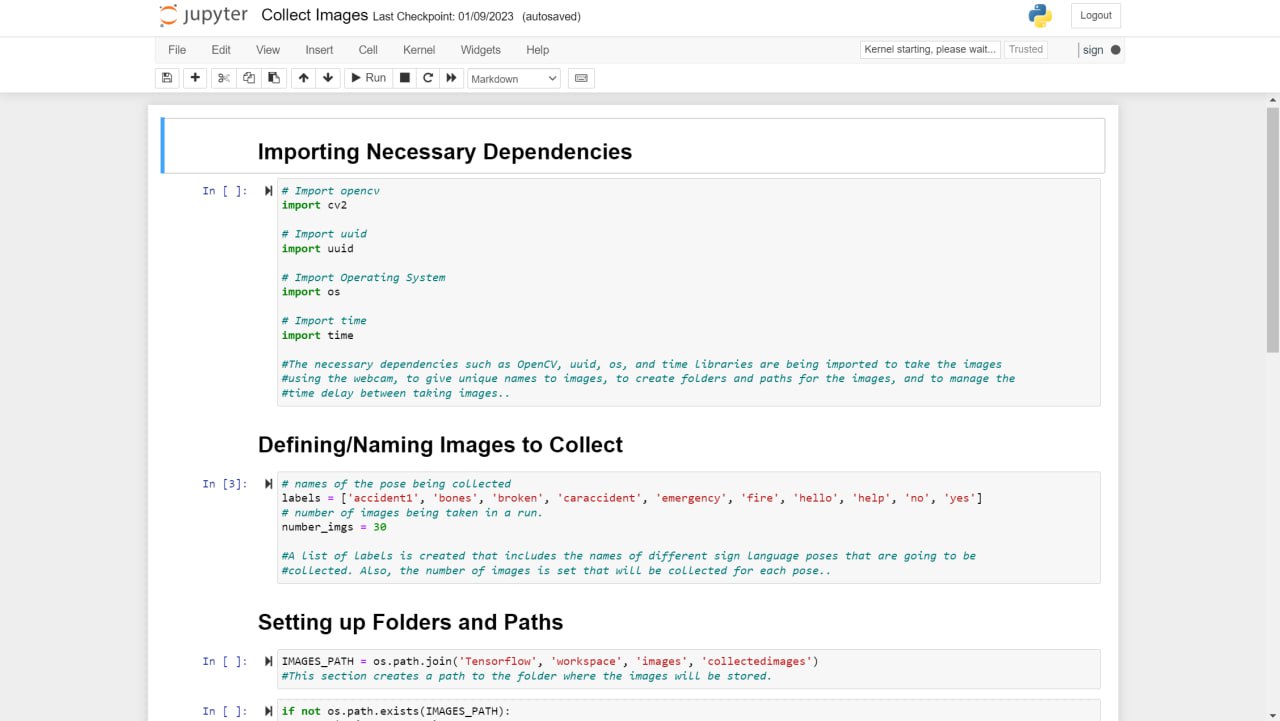This screenshot has width=1280, height=721.
Task: Select the 'Defining/Naming Images to Collect' heading
Action: 440,445
